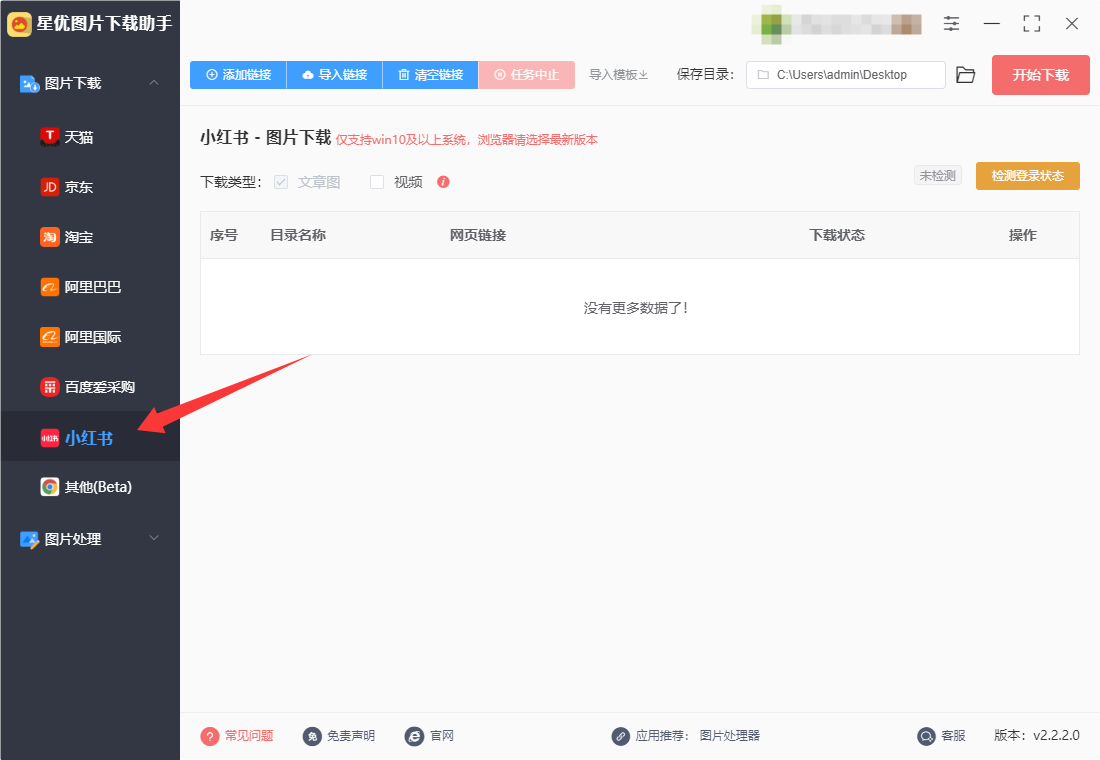Open the settings sliders icon in title bar
The width and height of the screenshot is (1100, 760).
pyautogui.click(x=951, y=24)
